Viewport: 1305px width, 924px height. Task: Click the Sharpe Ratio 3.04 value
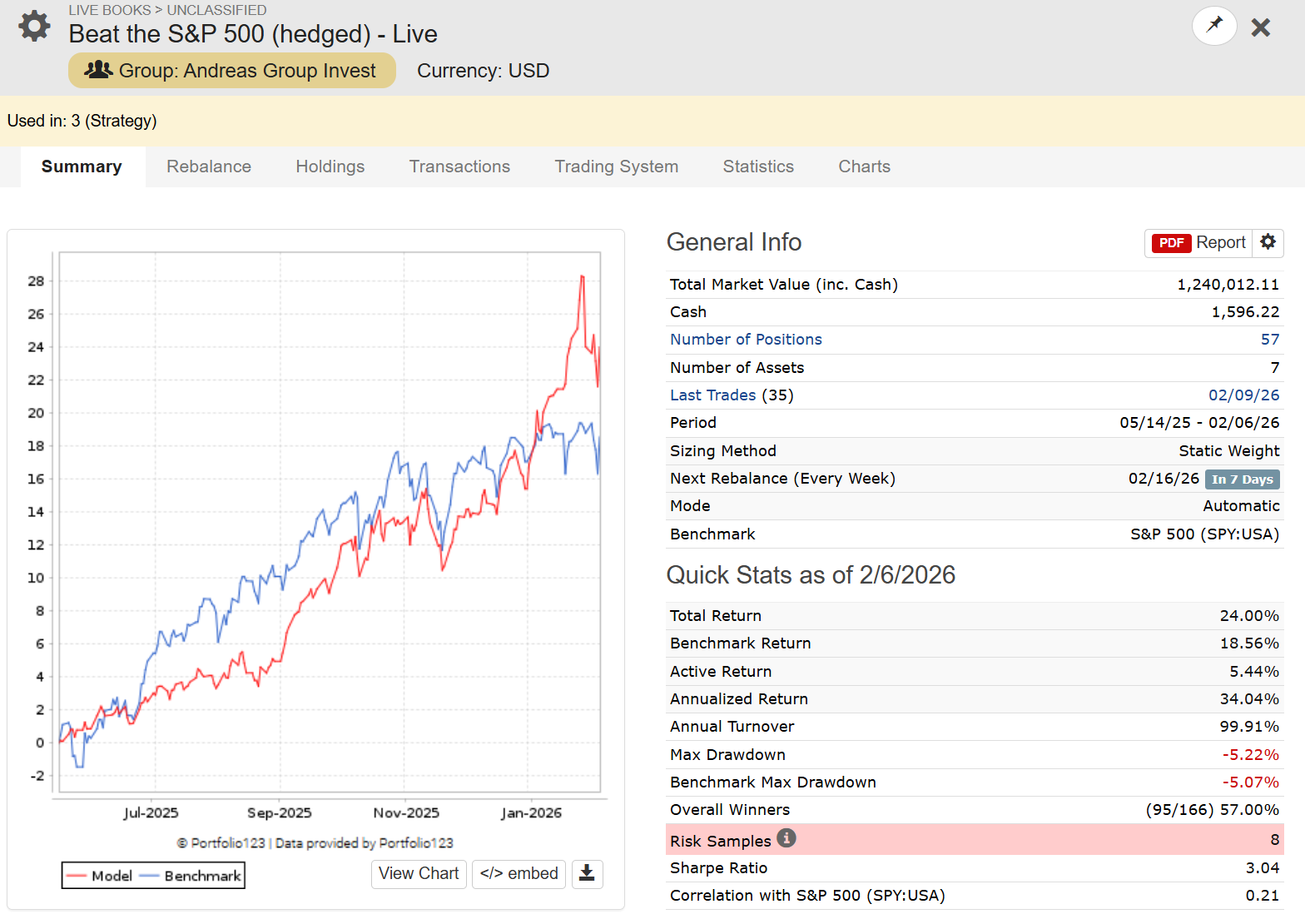[x=1263, y=868]
